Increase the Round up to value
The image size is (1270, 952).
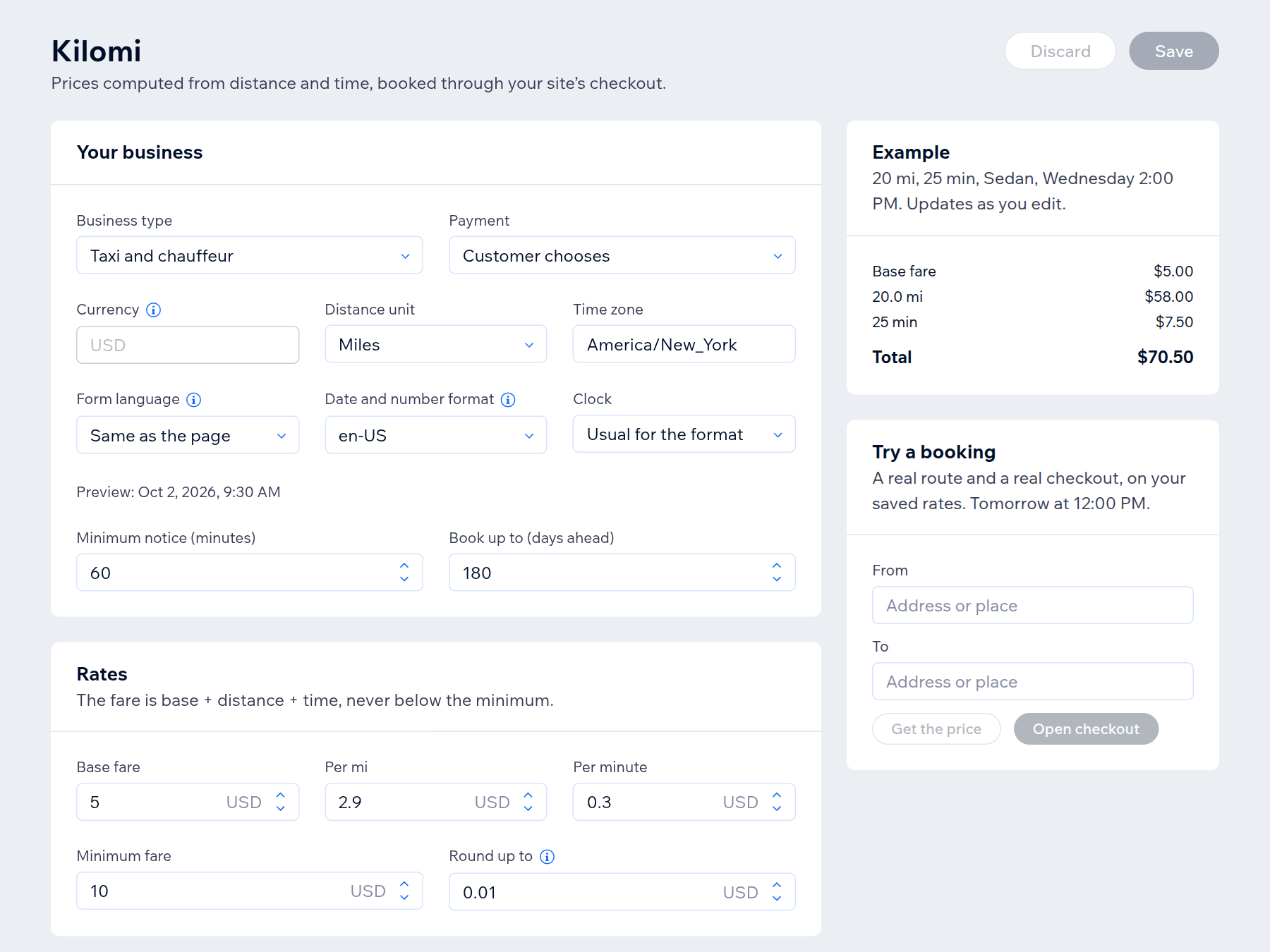(x=777, y=885)
